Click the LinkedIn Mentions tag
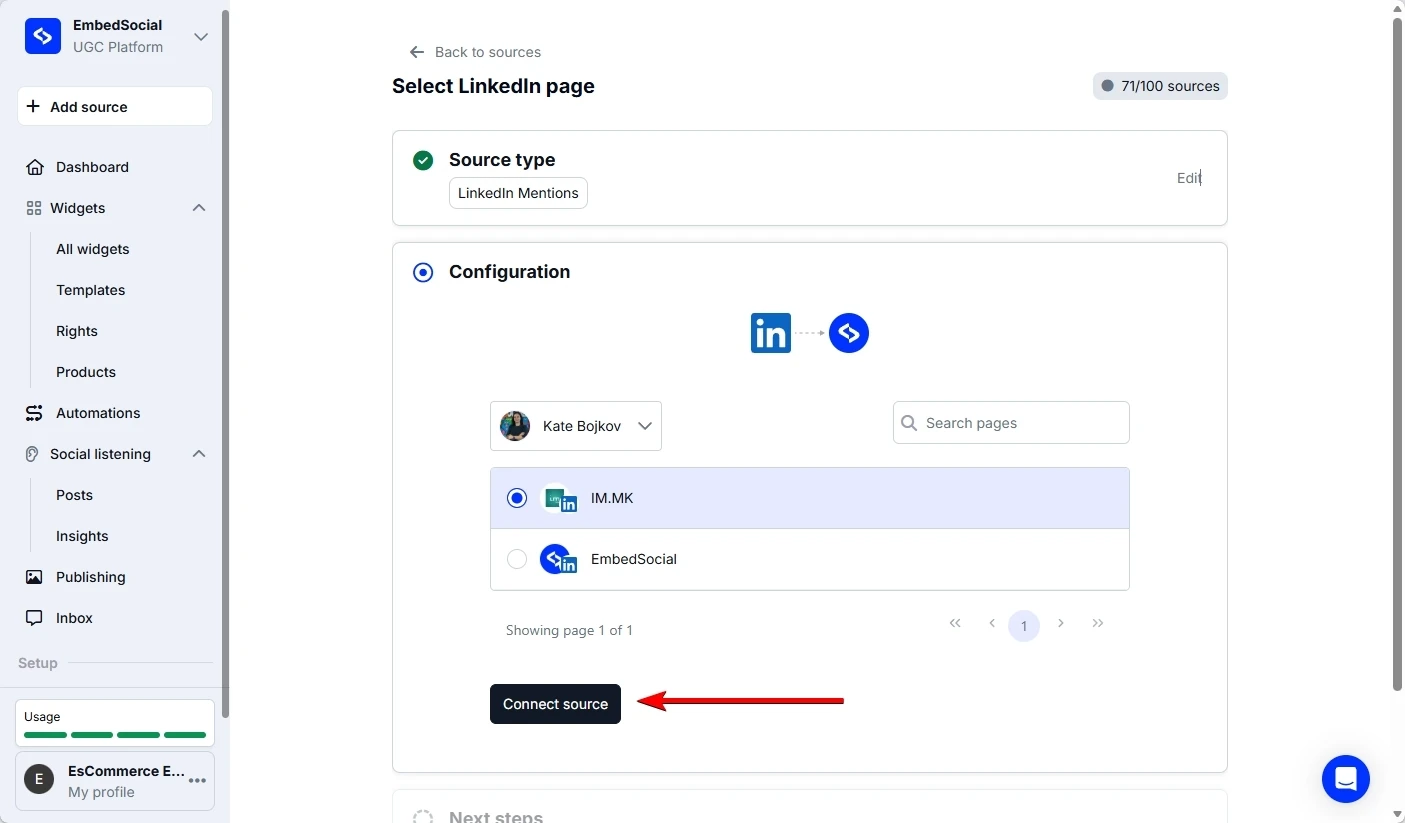 518,193
